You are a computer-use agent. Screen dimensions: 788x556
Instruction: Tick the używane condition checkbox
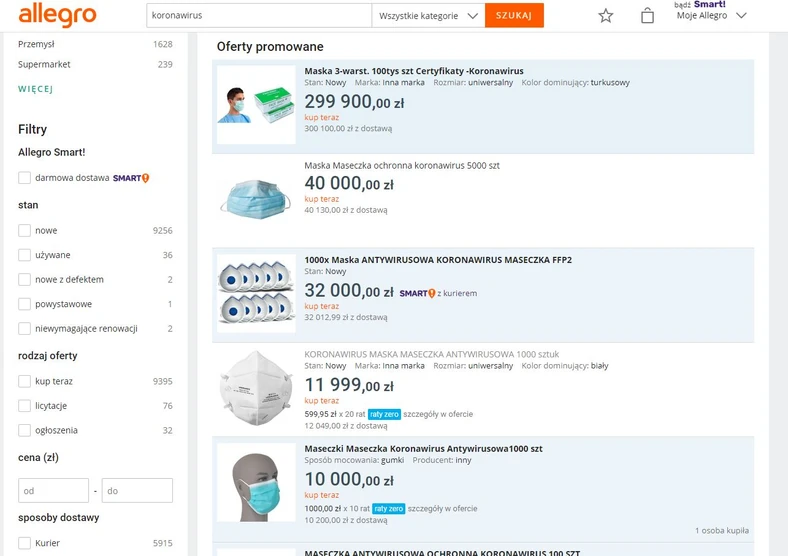(x=25, y=255)
